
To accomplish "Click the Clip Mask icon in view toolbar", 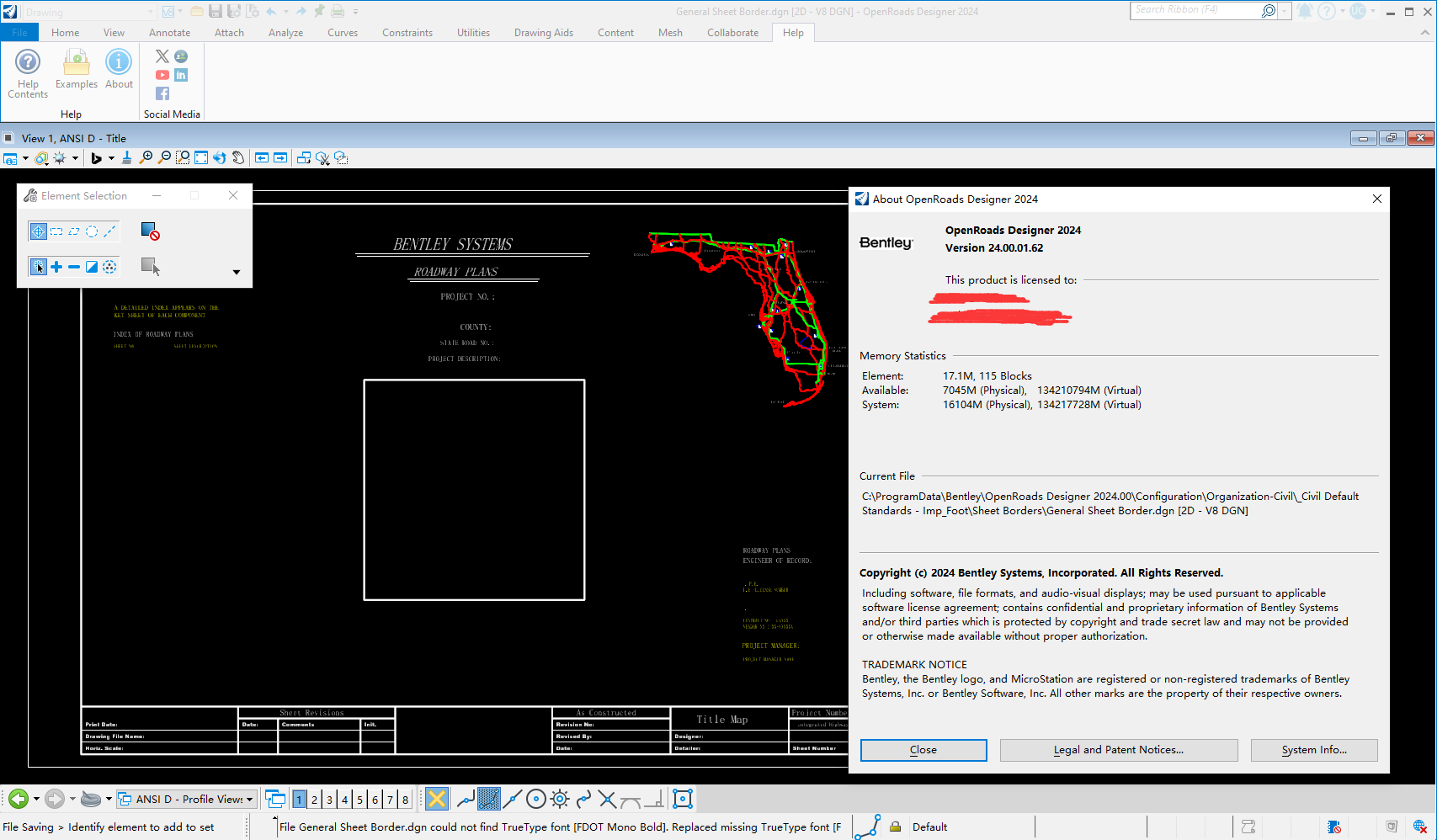I will point(341,157).
